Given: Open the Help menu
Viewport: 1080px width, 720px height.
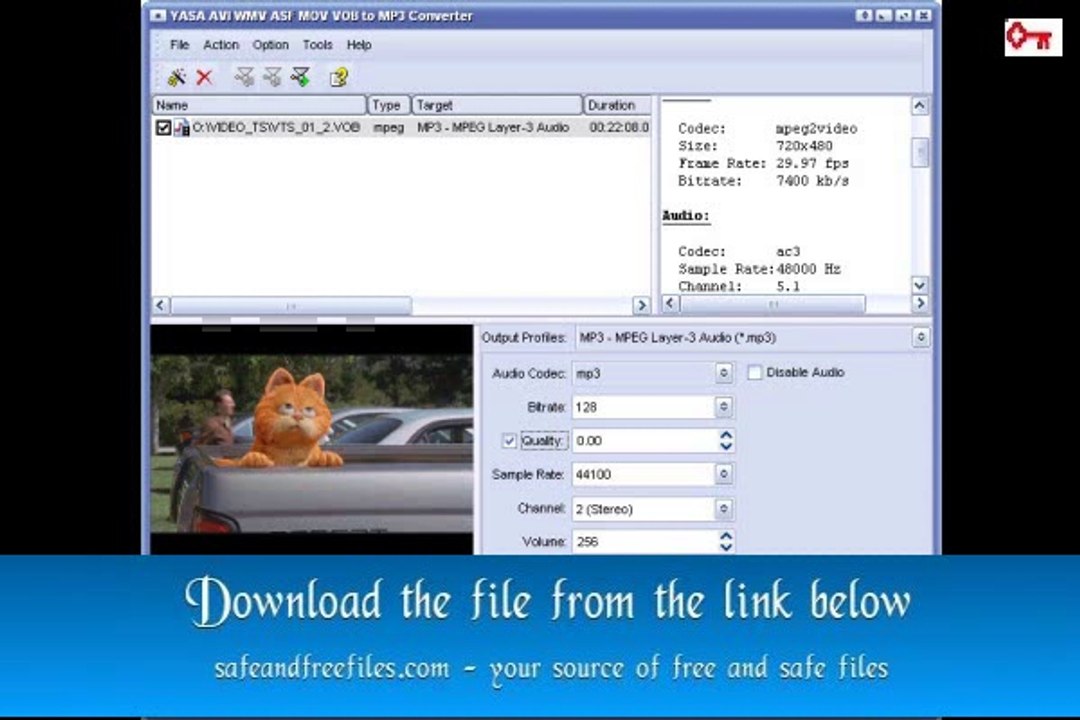Looking at the screenshot, I should (359, 45).
